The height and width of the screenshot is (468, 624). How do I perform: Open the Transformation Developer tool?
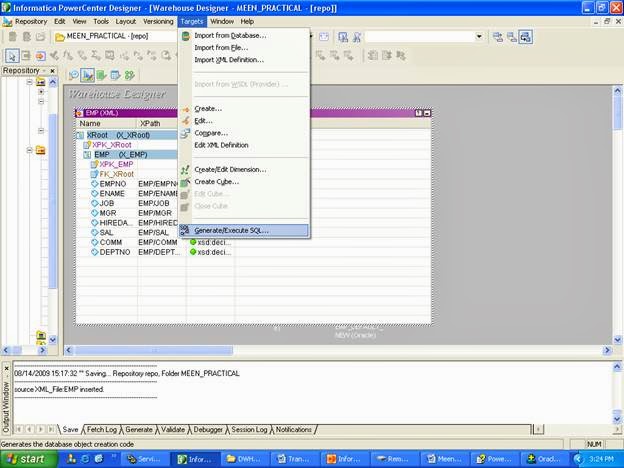coord(101,75)
